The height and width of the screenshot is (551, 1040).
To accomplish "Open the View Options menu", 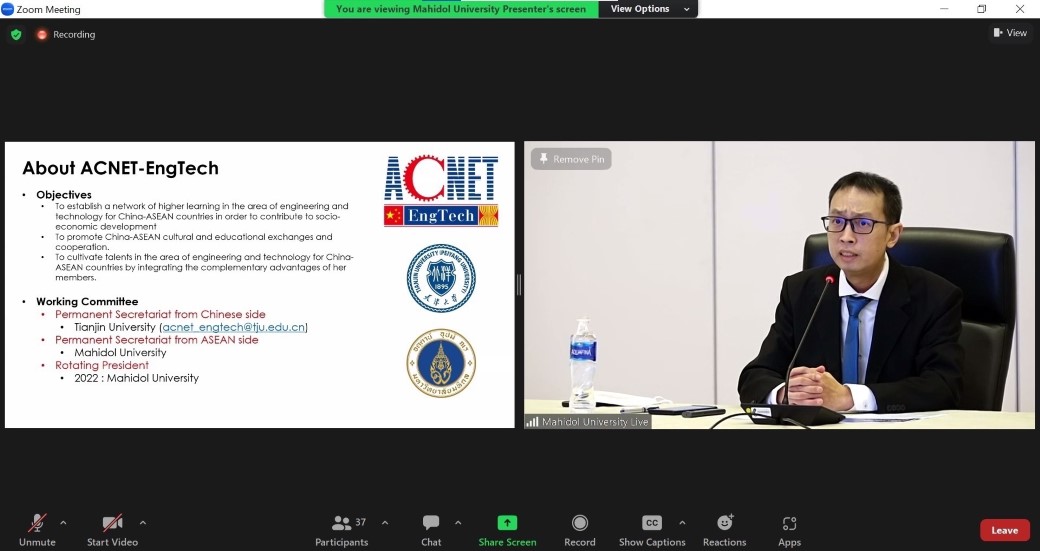I will point(648,9).
